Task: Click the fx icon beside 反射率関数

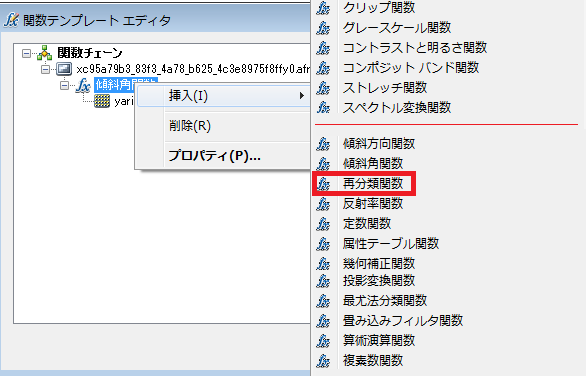Action: point(323,204)
